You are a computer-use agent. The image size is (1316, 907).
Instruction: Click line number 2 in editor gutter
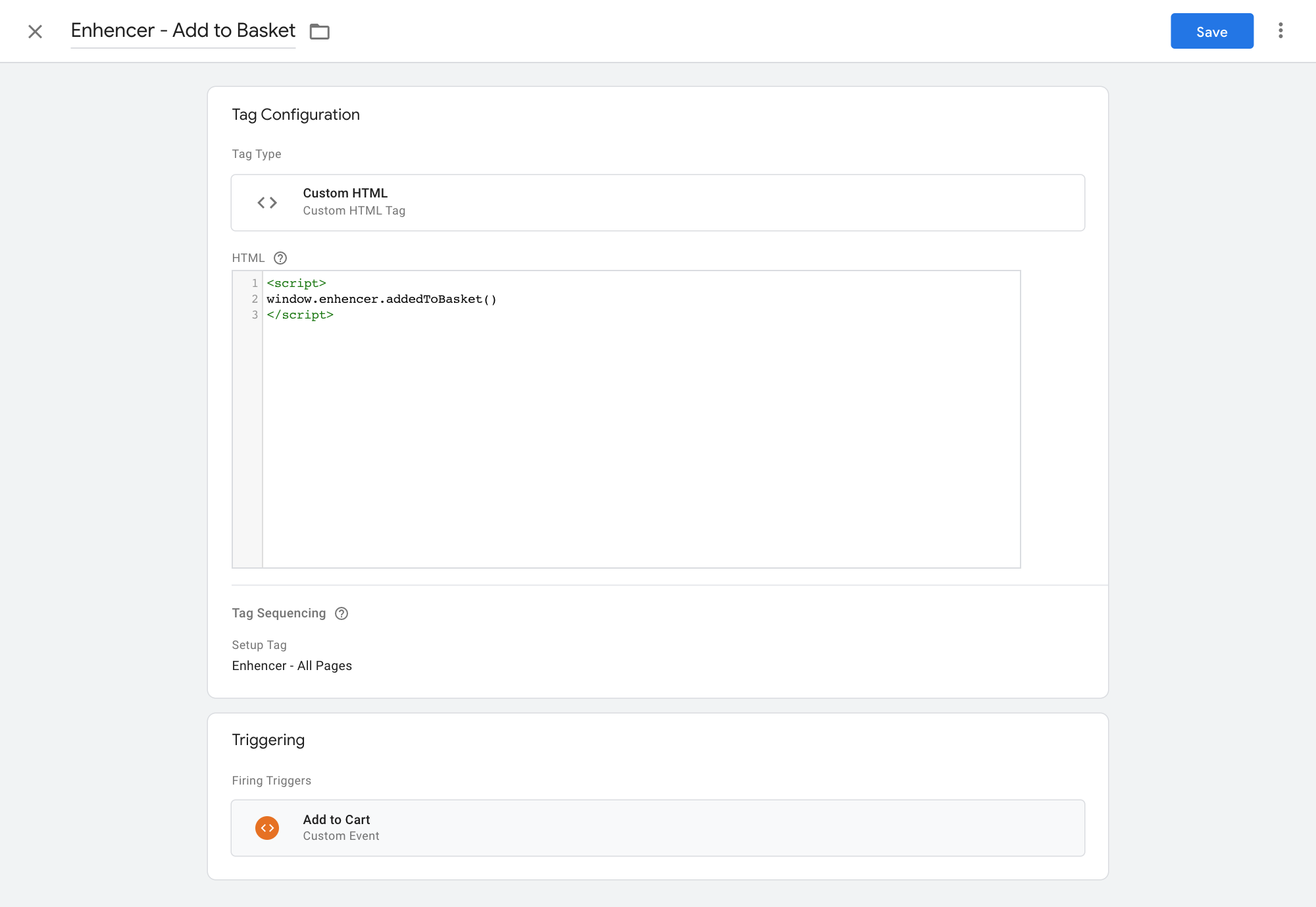[x=255, y=299]
